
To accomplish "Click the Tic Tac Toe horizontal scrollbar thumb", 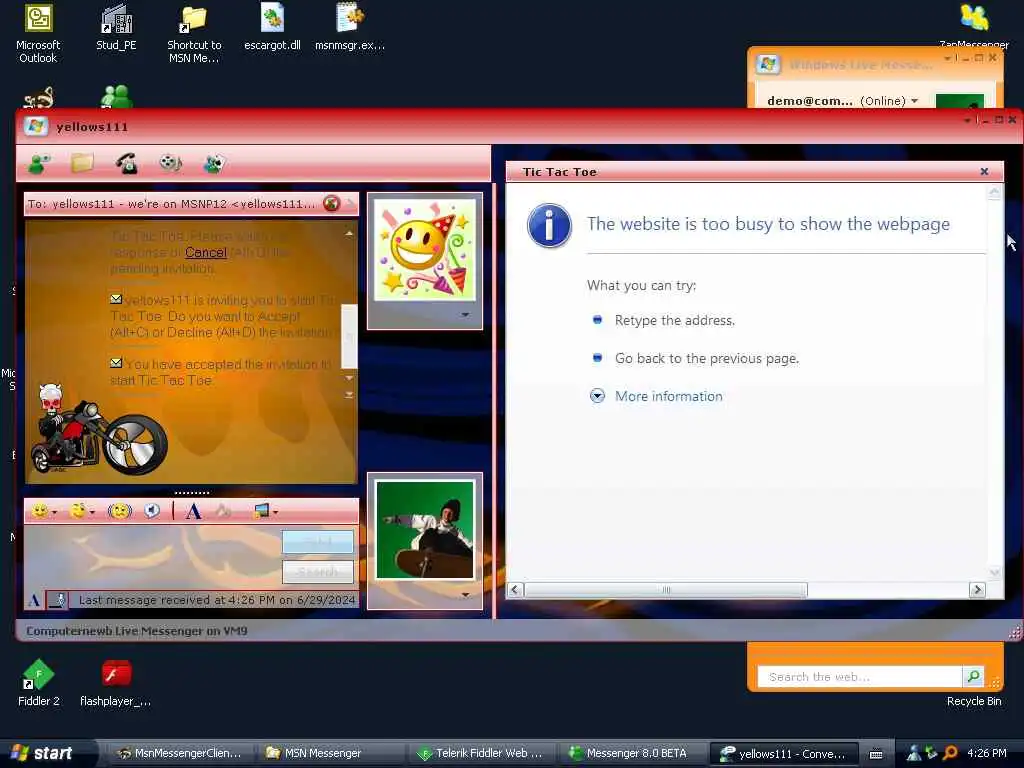I will (666, 590).
